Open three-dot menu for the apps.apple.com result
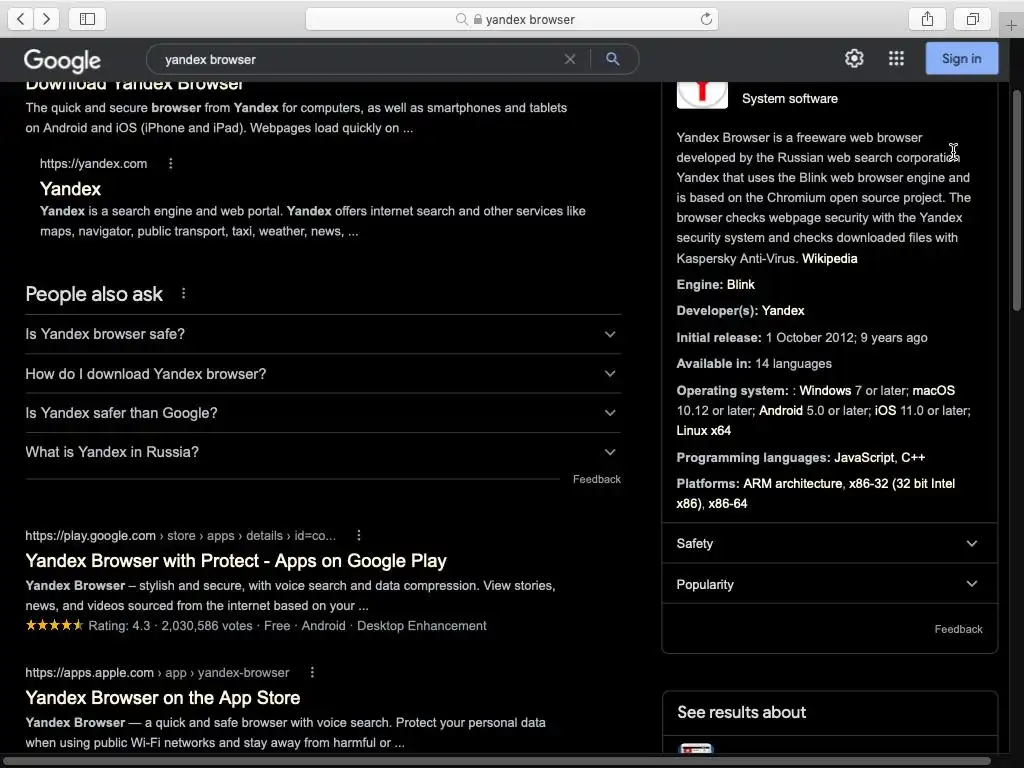 (x=312, y=672)
